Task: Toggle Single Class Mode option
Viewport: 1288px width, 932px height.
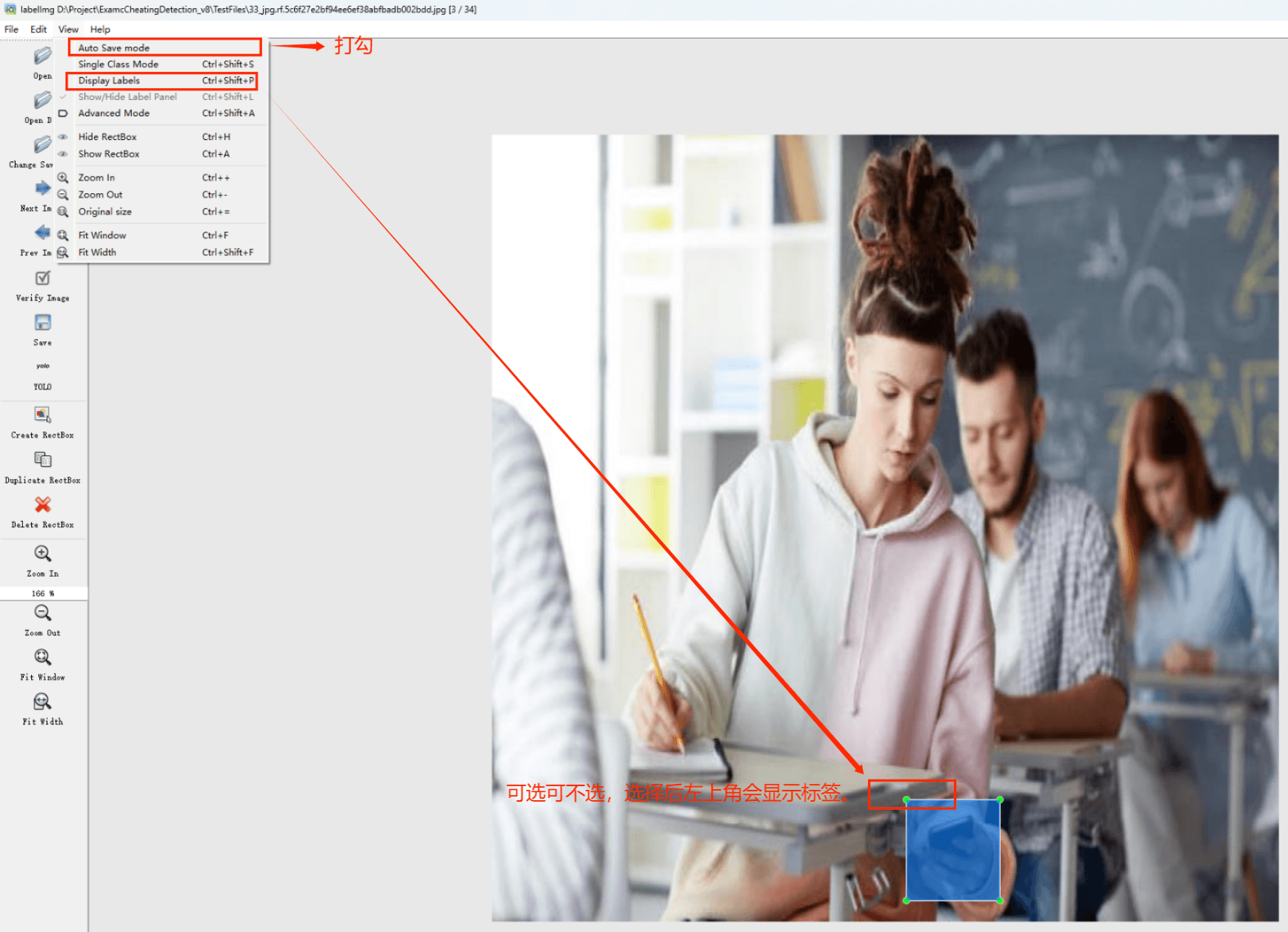Action: click(162, 64)
